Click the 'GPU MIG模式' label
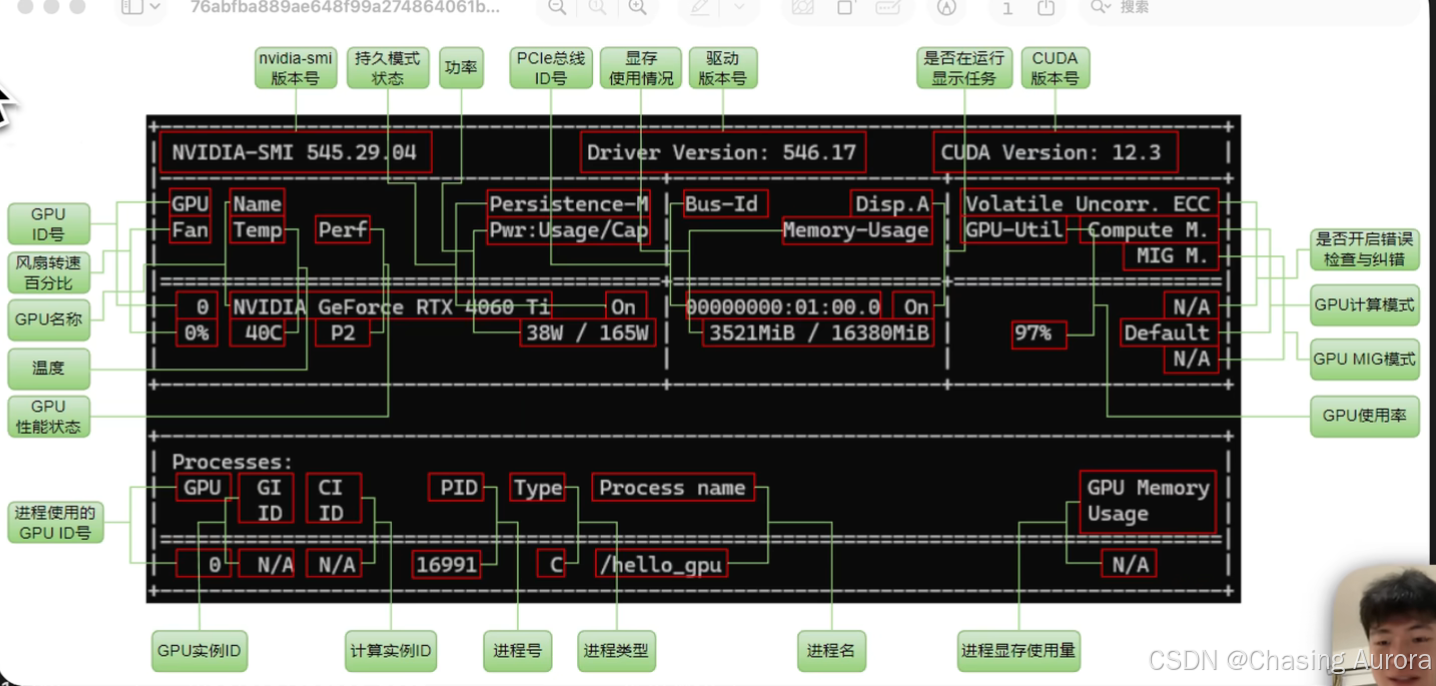Screen dimensions: 1436x686 point(1364,359)
